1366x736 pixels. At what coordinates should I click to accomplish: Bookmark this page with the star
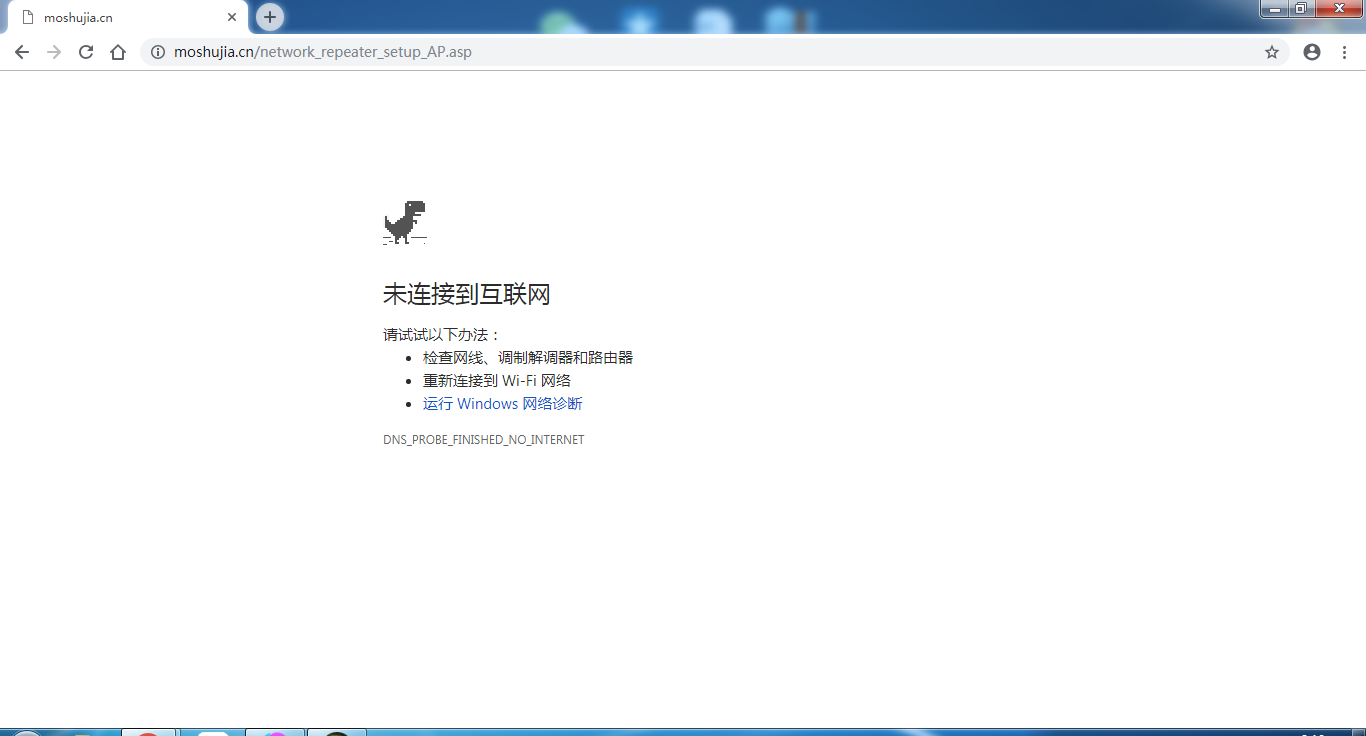pos(1272,52)
